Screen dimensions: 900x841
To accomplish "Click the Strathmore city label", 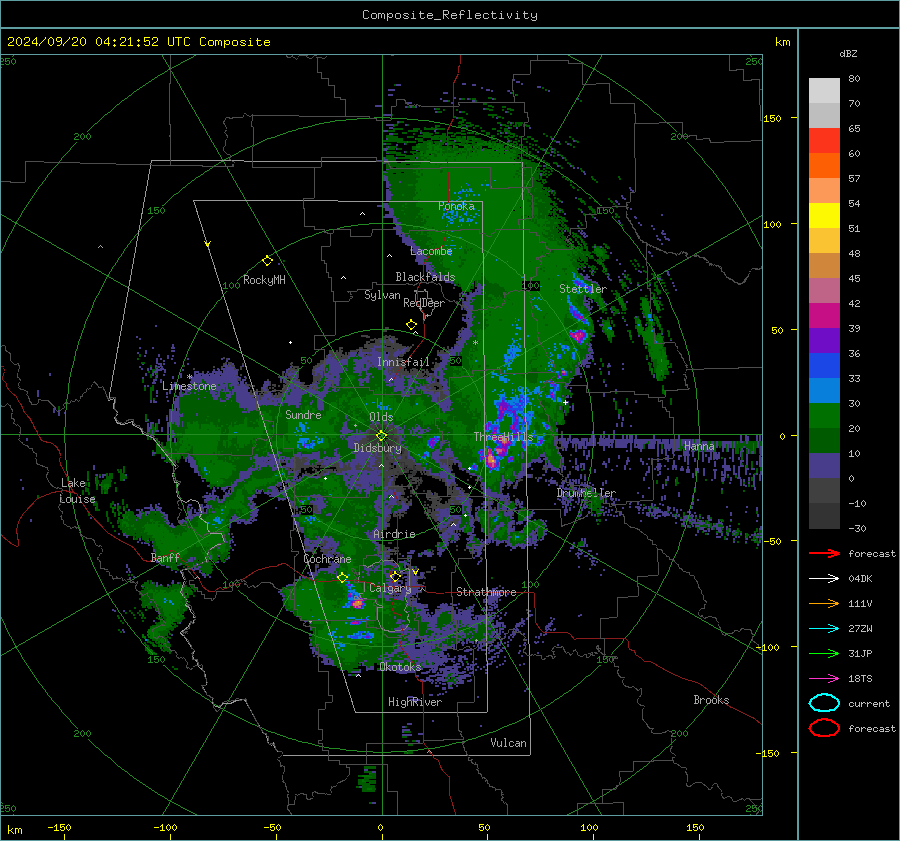I will coord(486,592).
